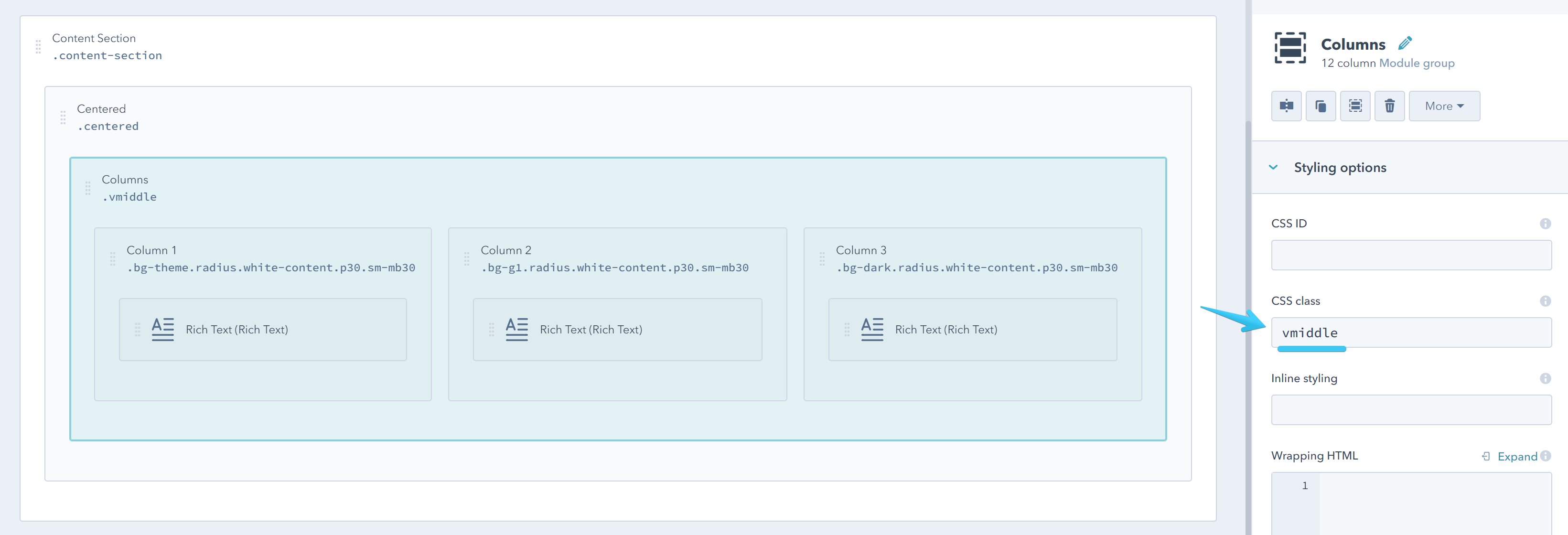The width and height of the screenshot is (1568, 535).
Task: Open the More dropdown
Action: click(x=1444, y=105)
